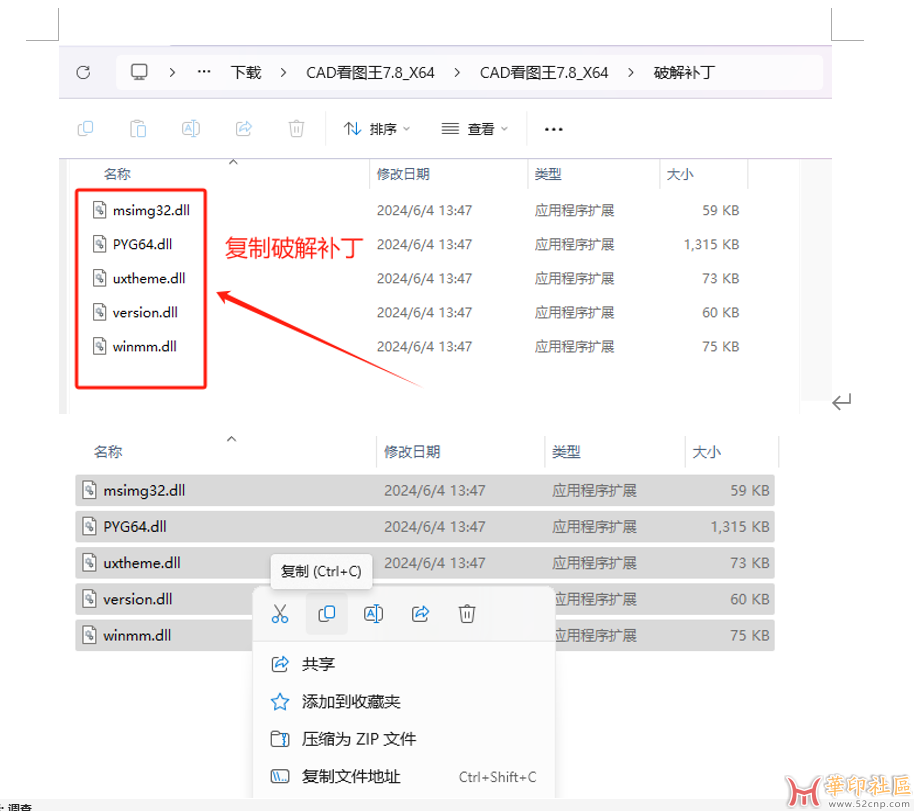Viewport: 914px width, 811px height.
Task: Click the Share arrow icon in context menu strip
Action: point(420,614)
